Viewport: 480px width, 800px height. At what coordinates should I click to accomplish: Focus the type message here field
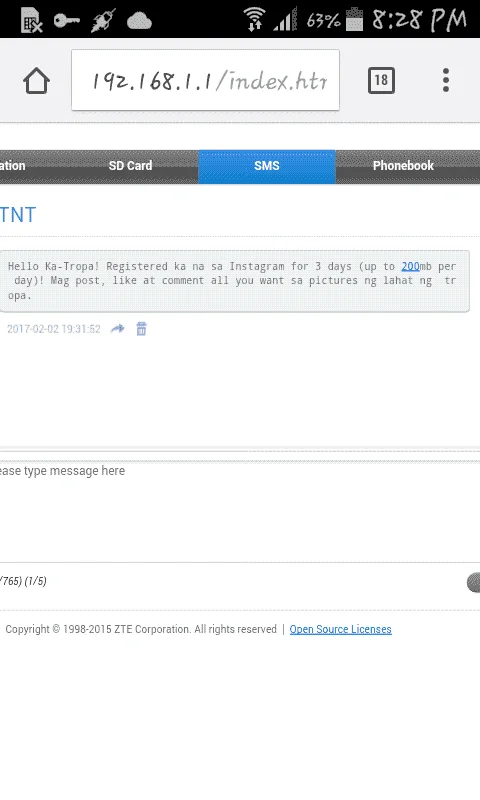coord(240,511)
